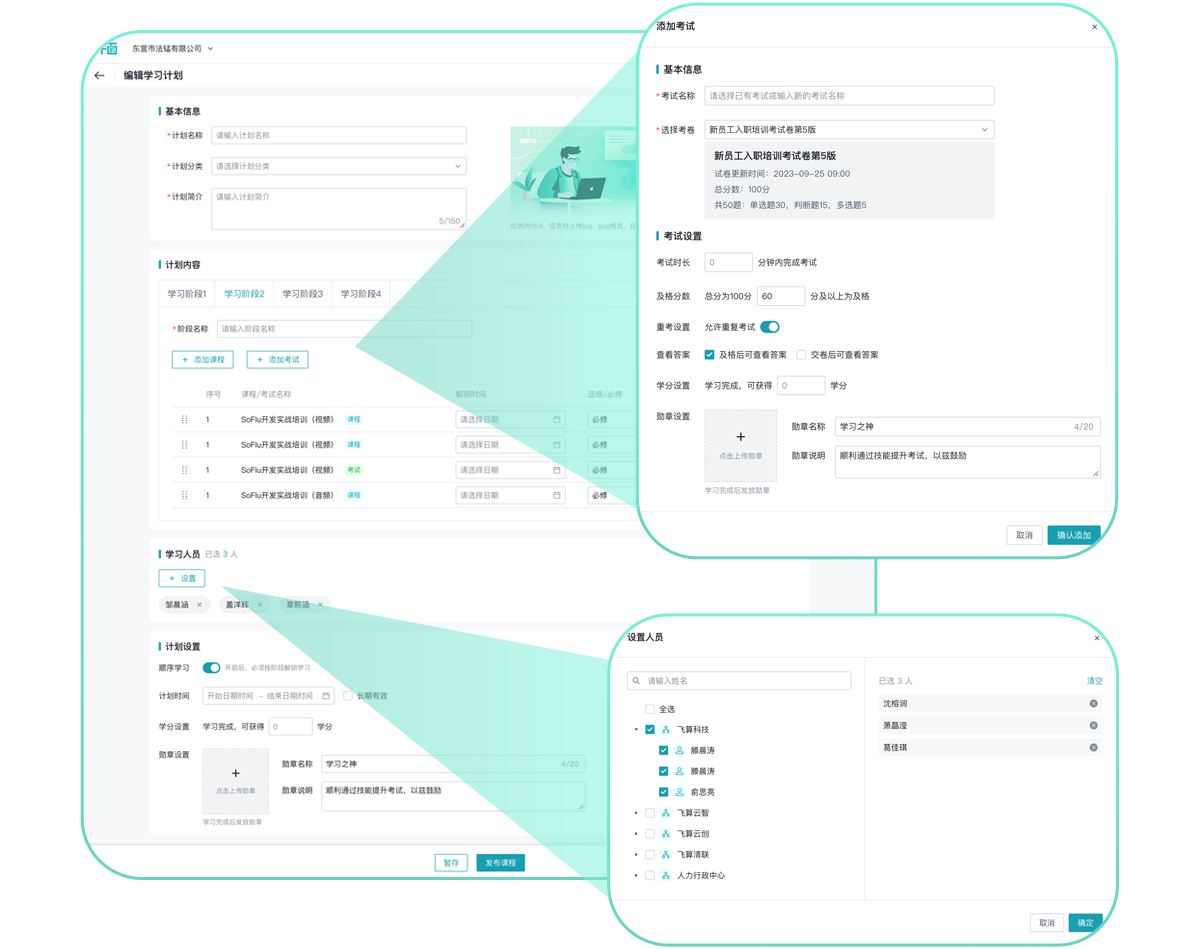Switch to the 学习阶段1 tab
Image resolution: width=1200 pixels, height=949 pixels.
click(x=187, y=294)
